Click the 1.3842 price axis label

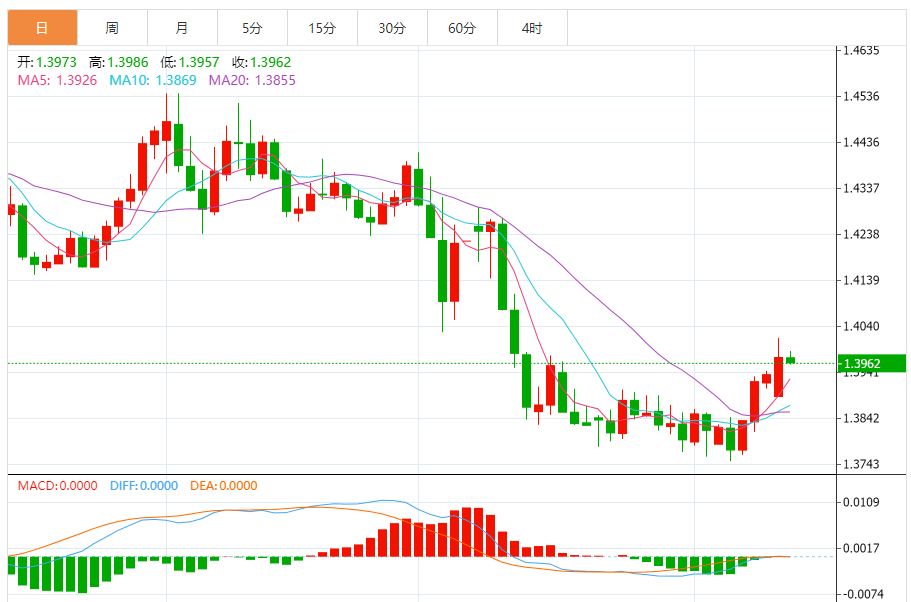point(862,418)
